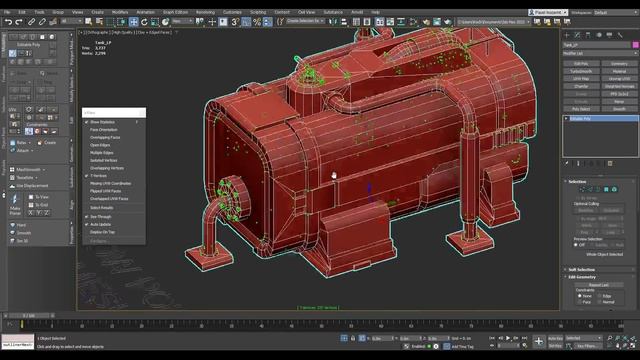The image size is (640, 360).
Task: Toggle Percent Snap icon
Action: click(x=257, y=22)
